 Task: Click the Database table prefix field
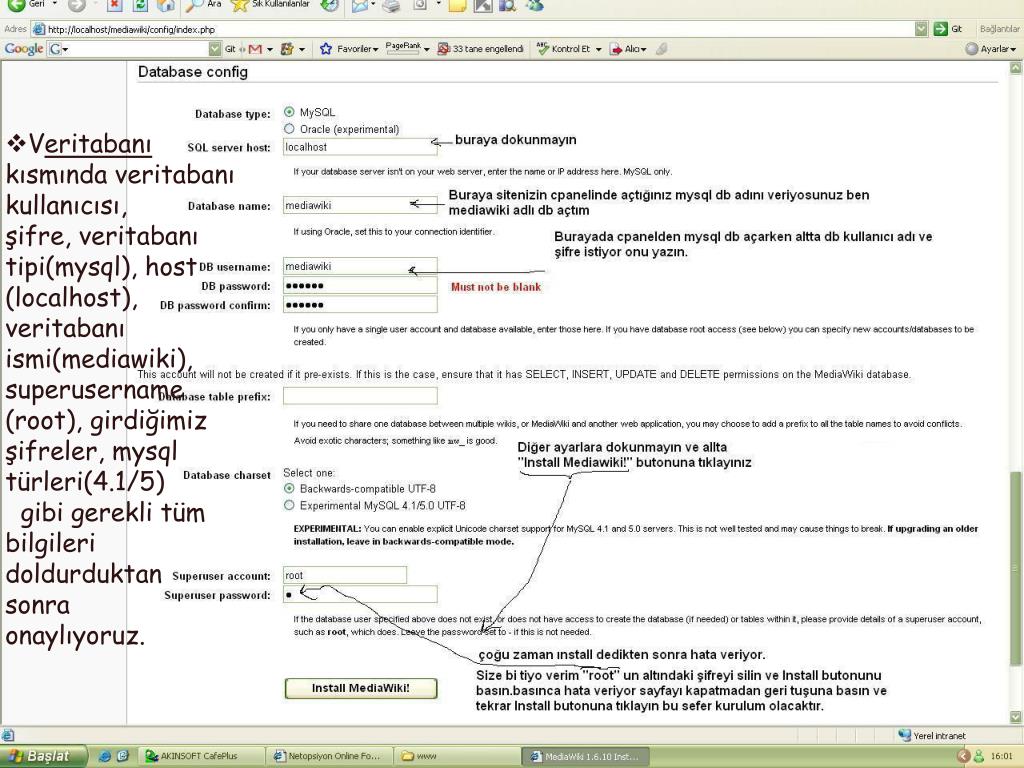click(x=360, y=396)
